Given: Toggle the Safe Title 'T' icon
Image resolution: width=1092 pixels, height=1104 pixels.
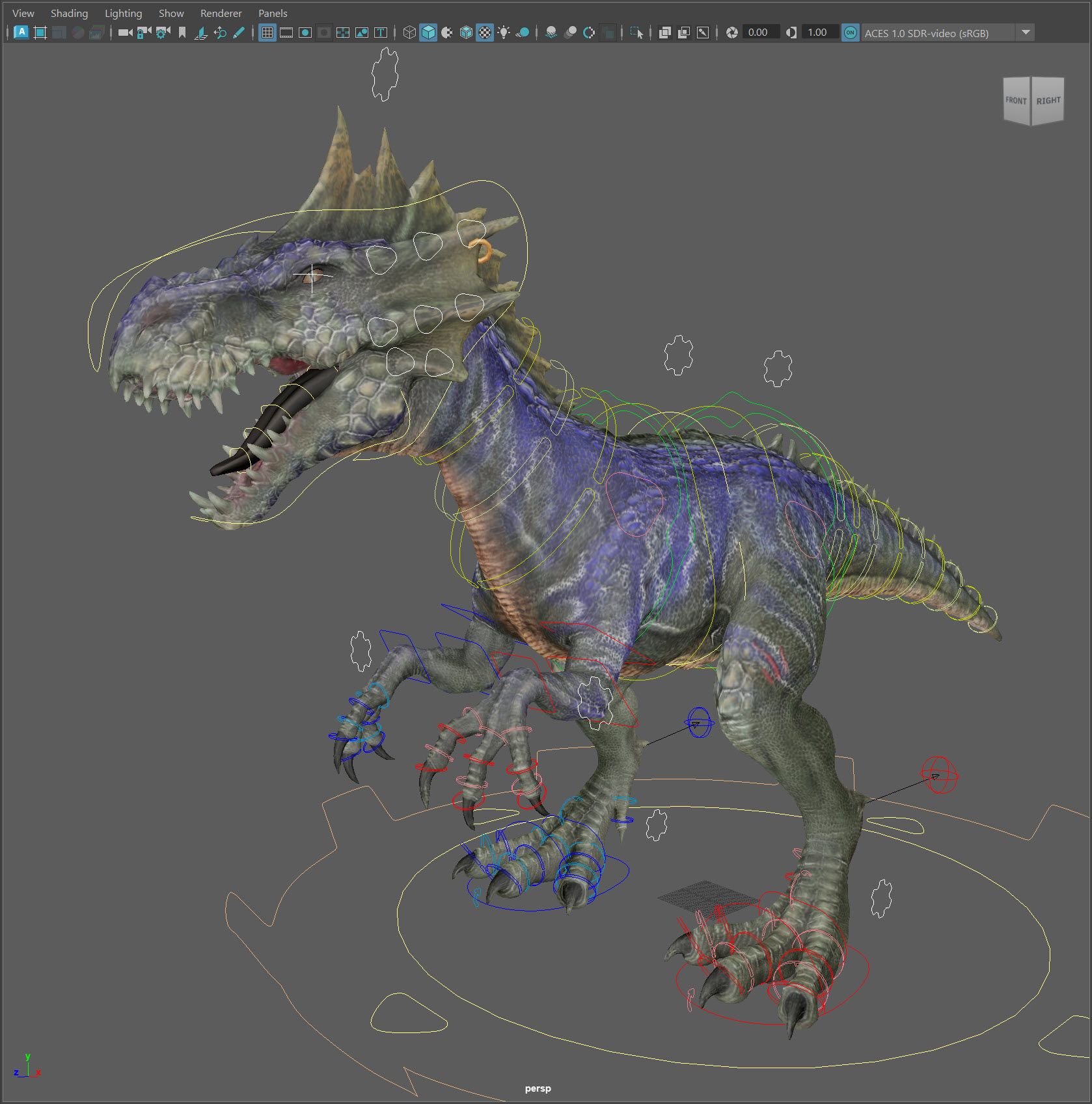Looking at the screenshot, I should (x=381, y=32).
